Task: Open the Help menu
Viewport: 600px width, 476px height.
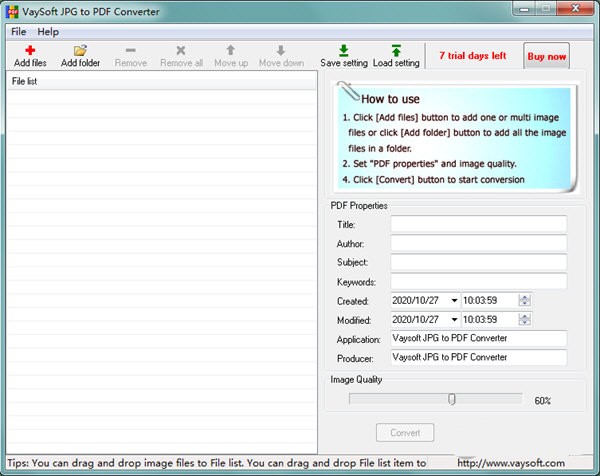Action: (x=48, y=32)
